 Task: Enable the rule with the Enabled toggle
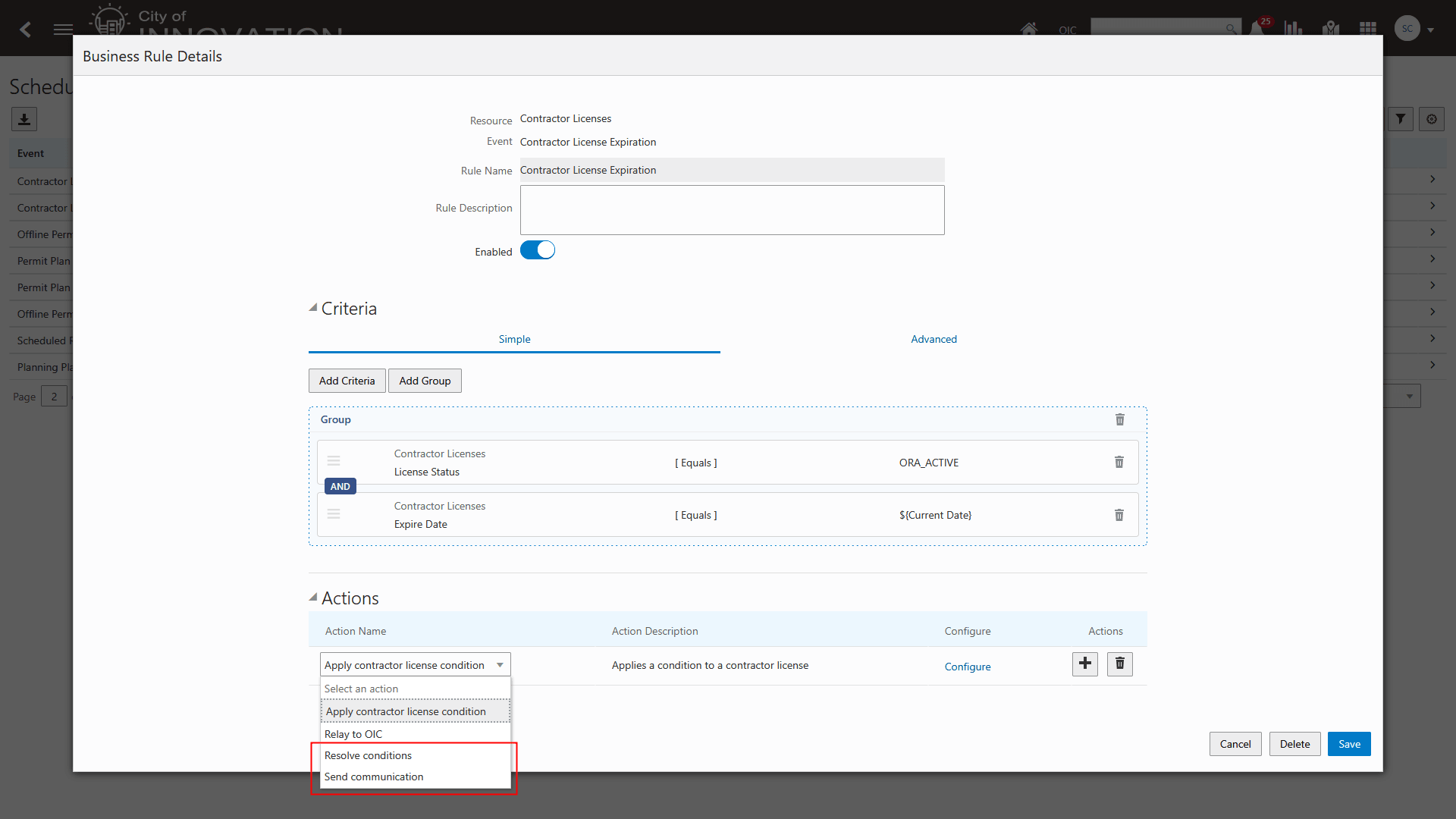537,249
